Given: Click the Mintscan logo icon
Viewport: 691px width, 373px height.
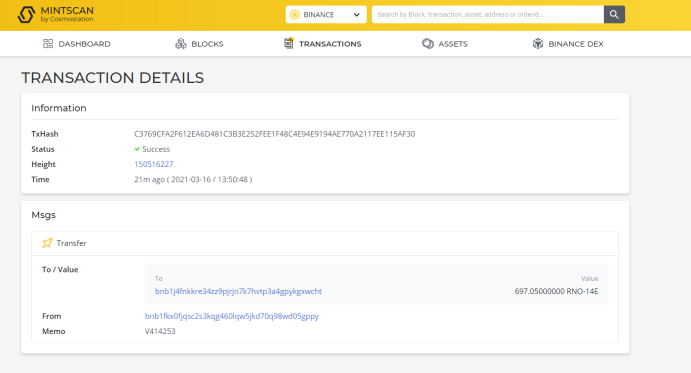Looking at the screenshot, I should pyautogui.click(x=26, y=15).
